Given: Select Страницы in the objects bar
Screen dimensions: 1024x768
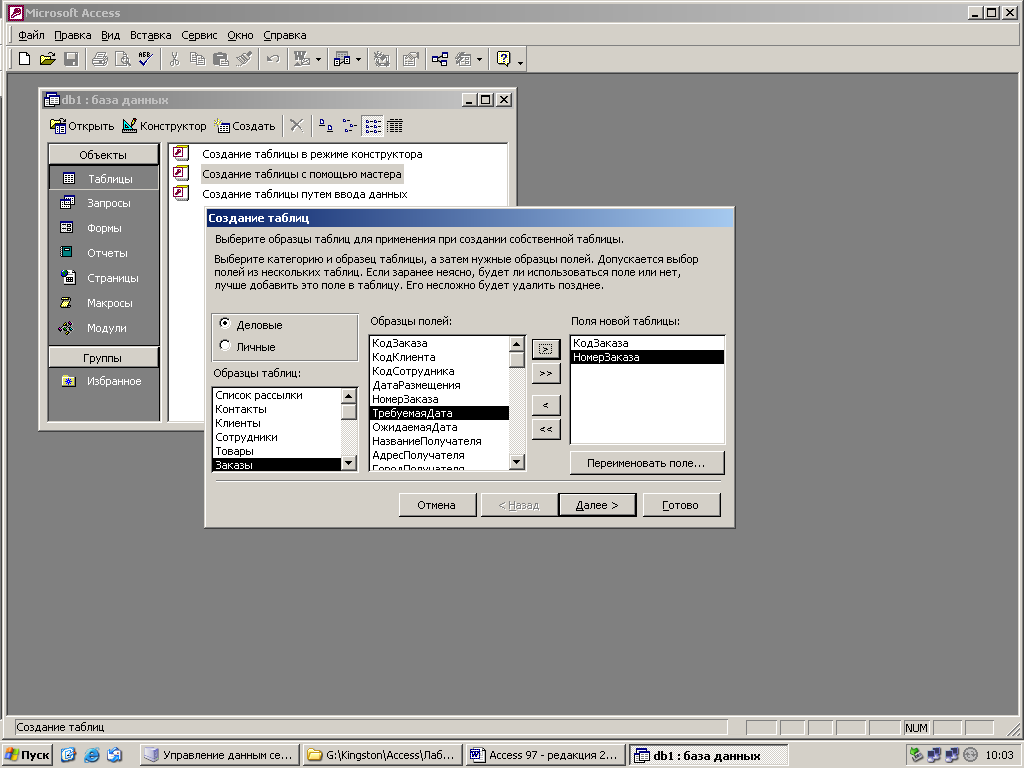Looking at the screenshot, I should (x=104, y=278).
